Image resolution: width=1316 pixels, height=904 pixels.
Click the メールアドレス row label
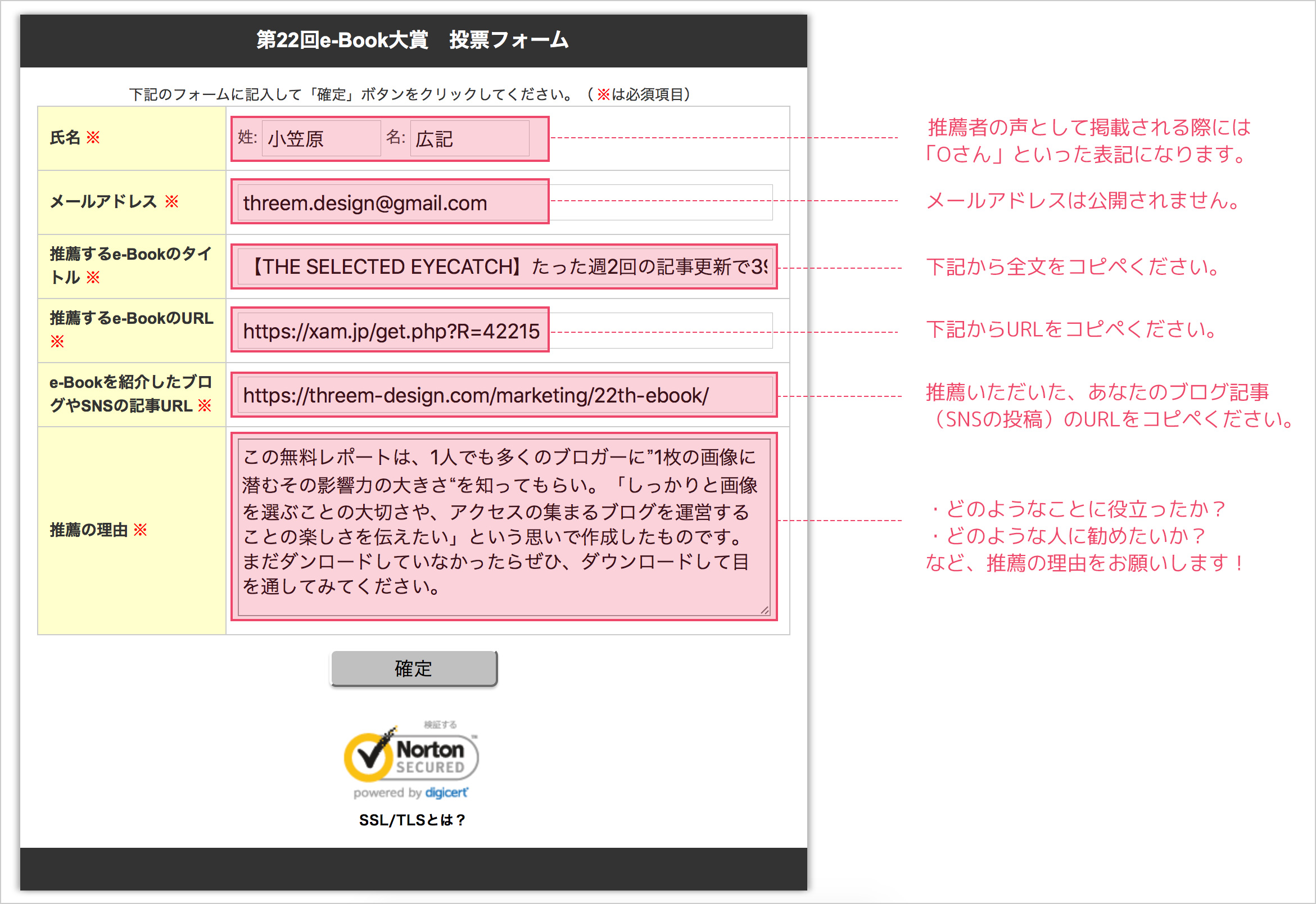tap(103, 202)
